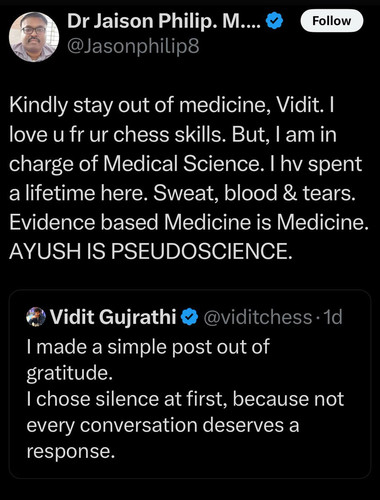
Task: Click the Vidit Gujrathi name
Action: pos(113,317)
